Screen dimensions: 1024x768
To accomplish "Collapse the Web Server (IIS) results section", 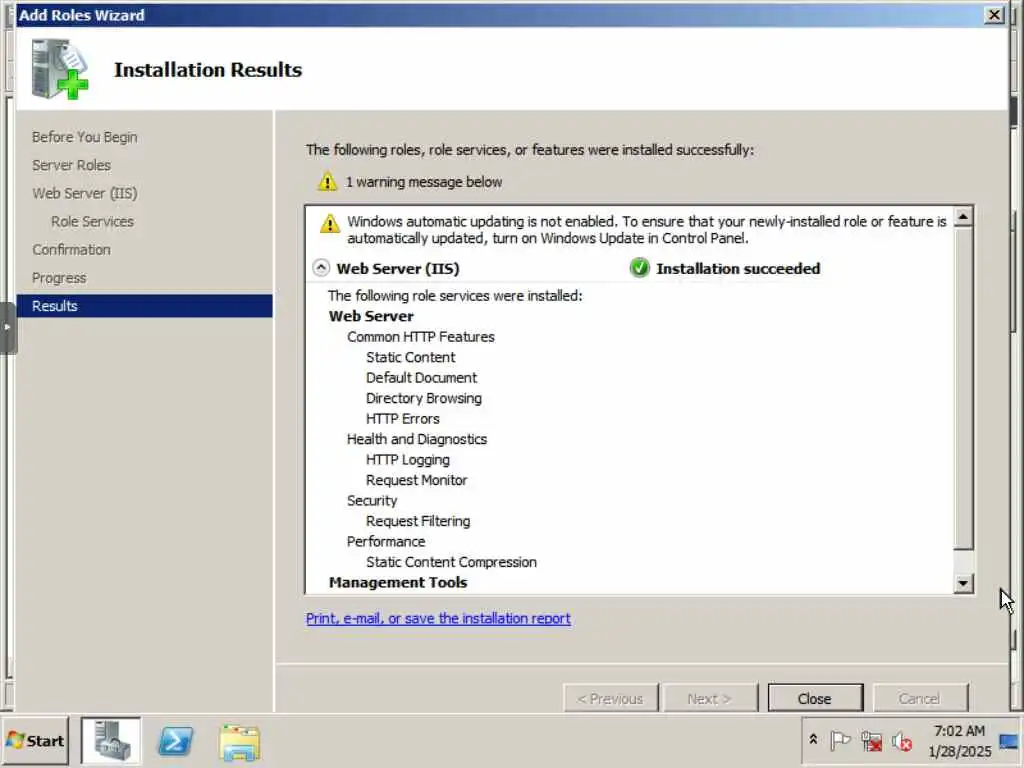I will 321,268.
